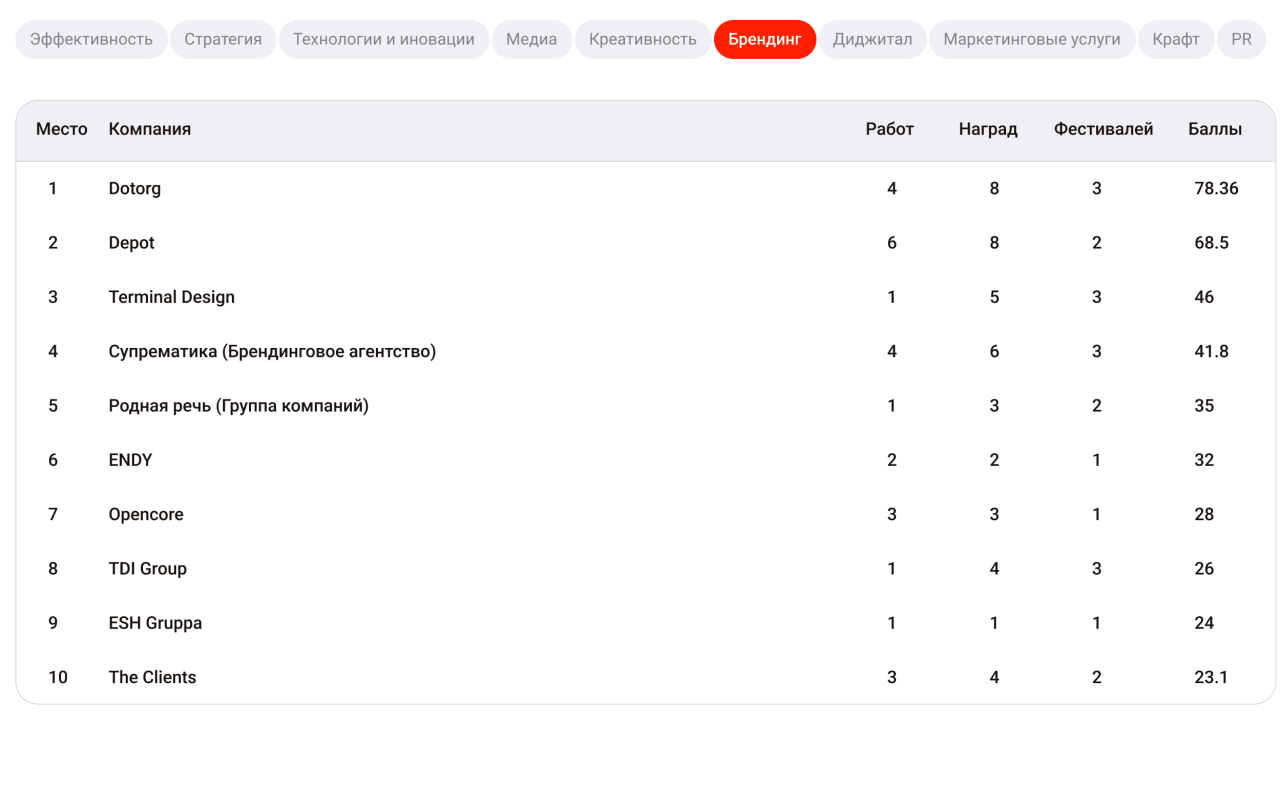1280x801 pixels.
Task: Select the Технологии и иновации tab
Action: coord(384,39)
